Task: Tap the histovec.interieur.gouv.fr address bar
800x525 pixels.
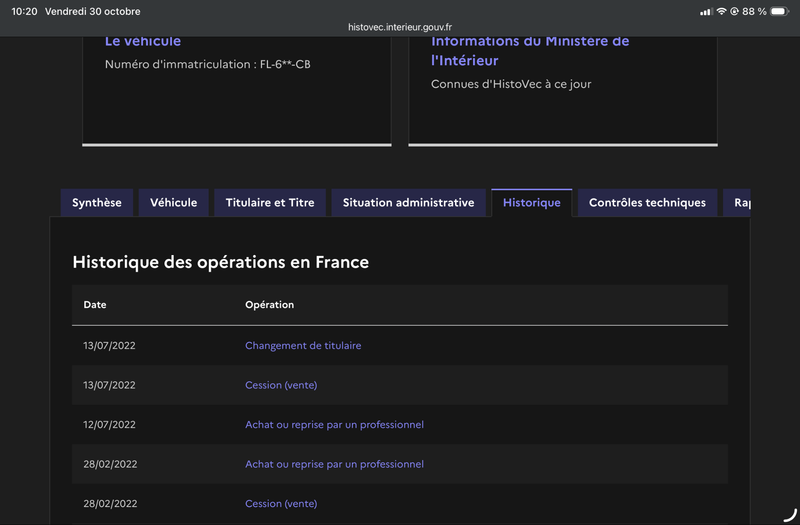Action: 400,27
